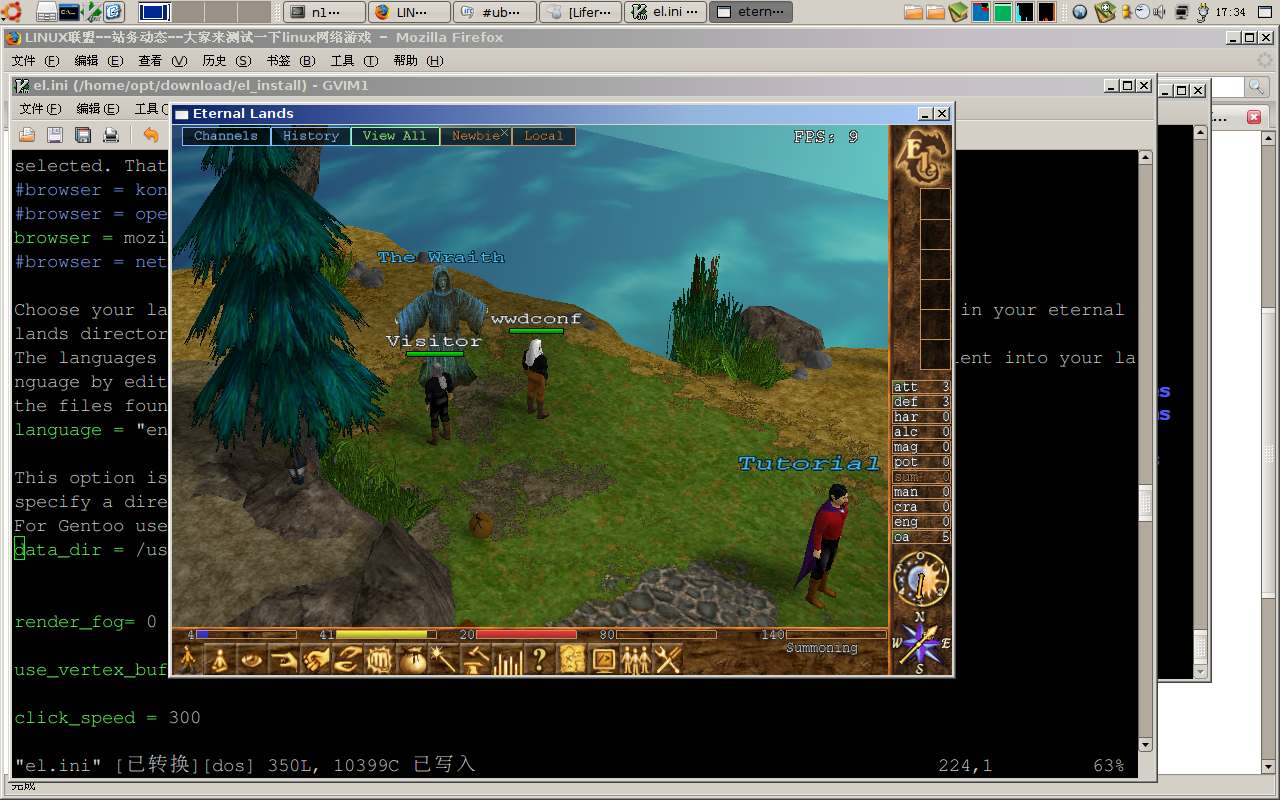Click the Firefox search magnifier icon
1280x800 pixels.
1257,88
